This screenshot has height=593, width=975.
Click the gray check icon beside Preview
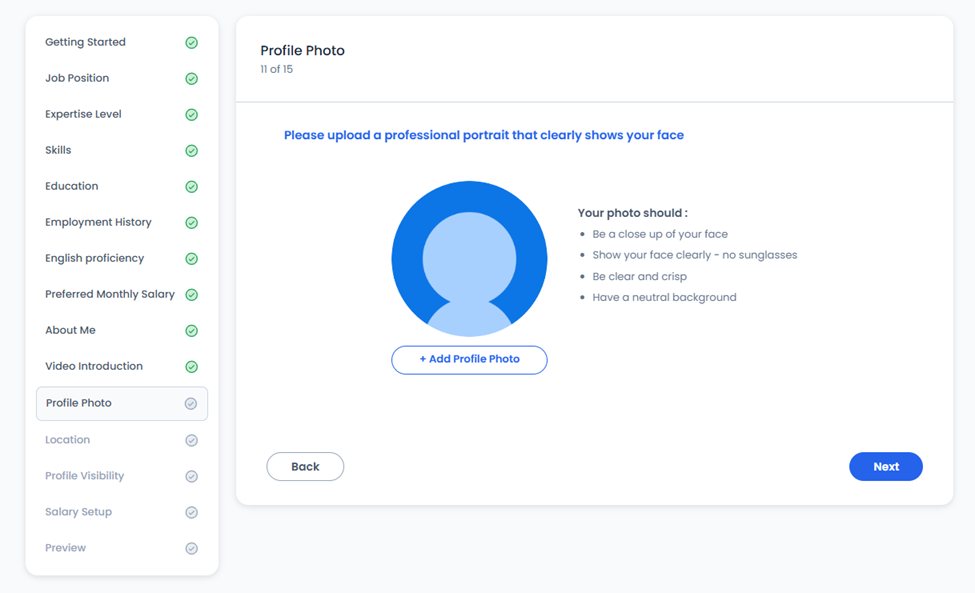pyautogui.click(x=192, y=548)
